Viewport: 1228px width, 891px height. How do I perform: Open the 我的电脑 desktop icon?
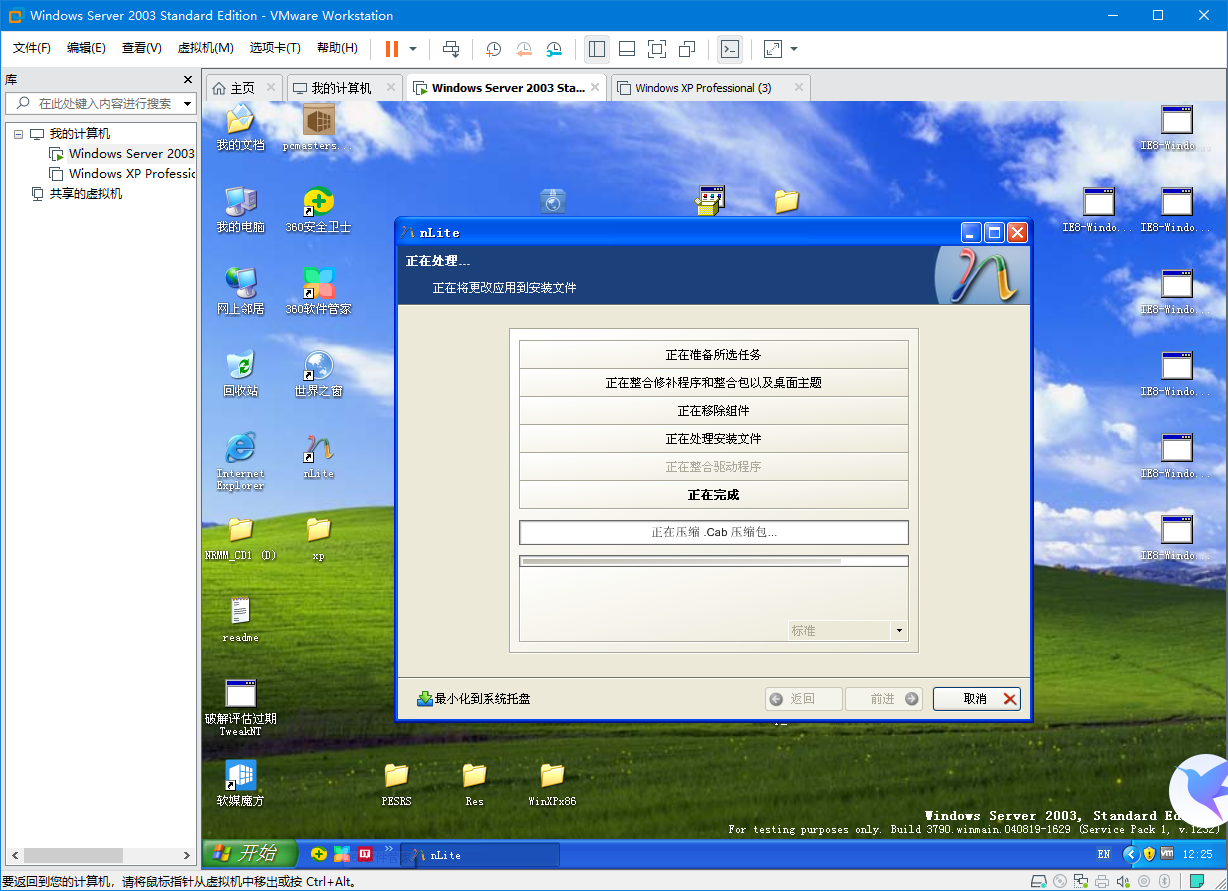point(240,210)
